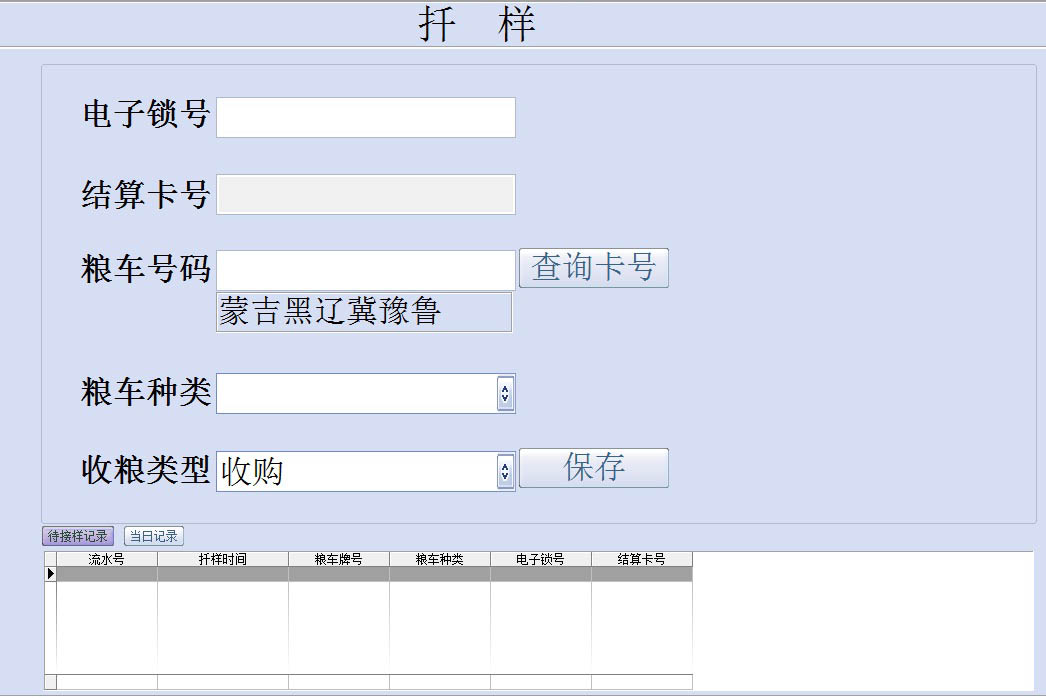Viewport: 1046px width, 698px height.
Task: Click the 结算卡号 grayed input field
Action: [x=365, y=195]
